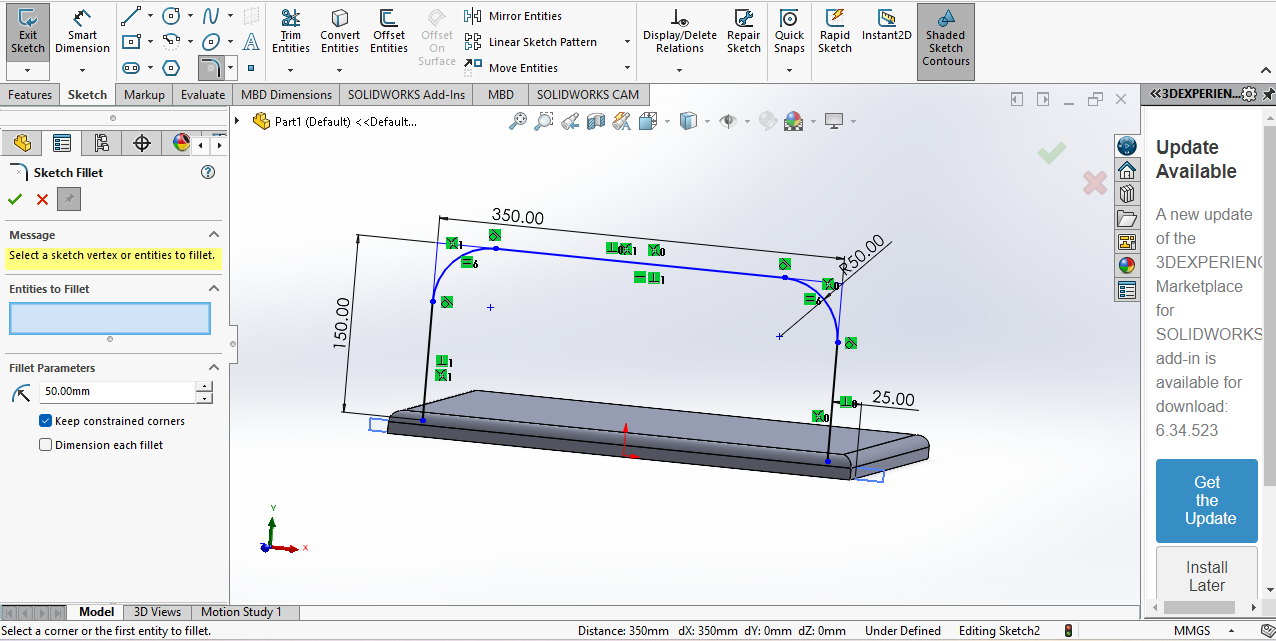This screenshot has width=1276, height=641.
Task: Choose the Trim Entities tool
Action: coord(290,32)
